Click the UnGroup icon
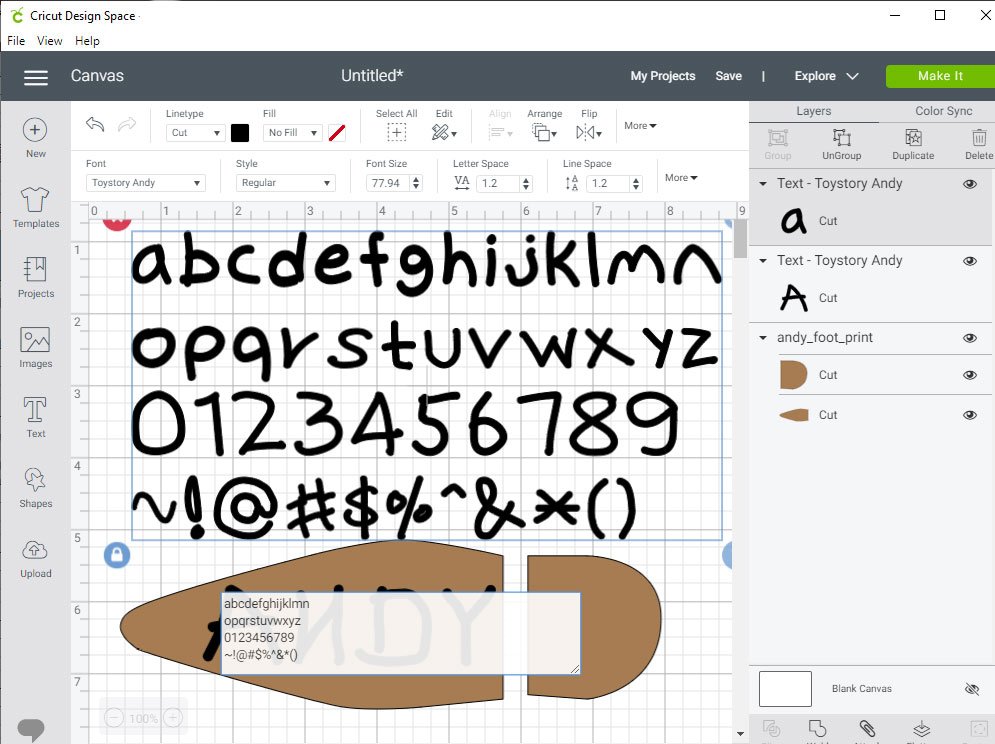The image size is (995, 744). (841, 137)
